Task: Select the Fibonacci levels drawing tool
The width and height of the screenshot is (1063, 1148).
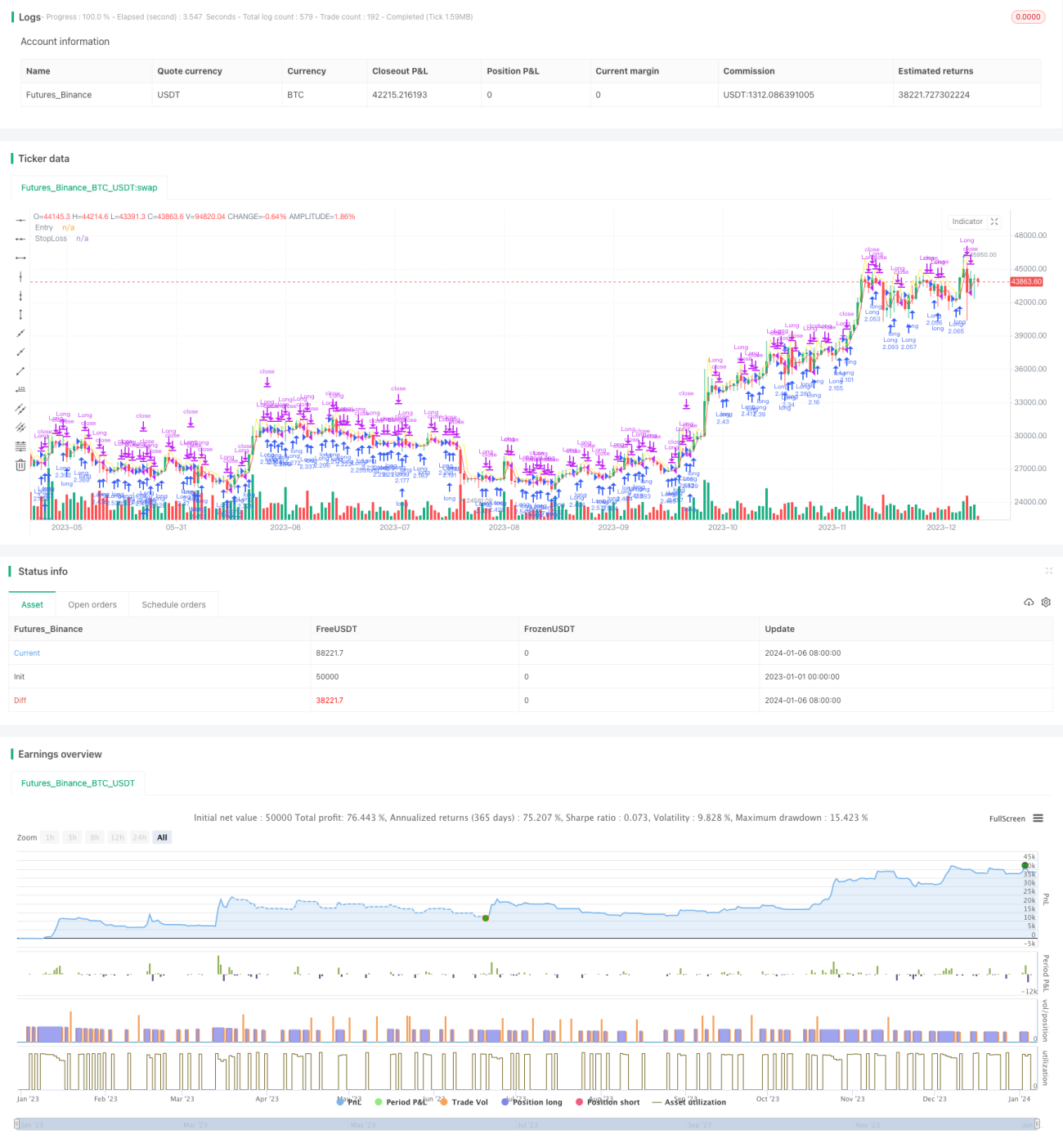Action: [20, 446]
